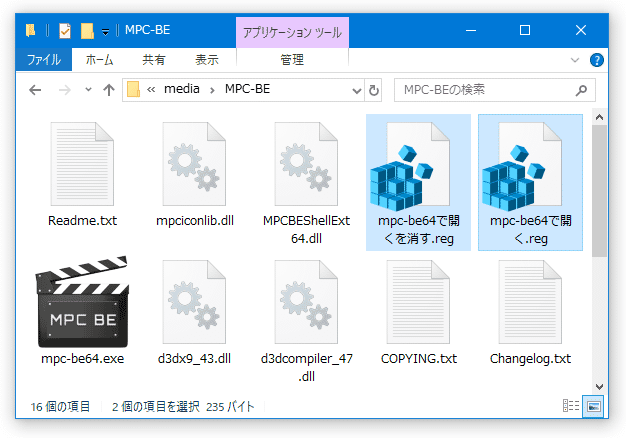Viewport: 626px width, 438px height.
Task: Select the COPYING.txt file icon
Action: [x=418, y=302]
